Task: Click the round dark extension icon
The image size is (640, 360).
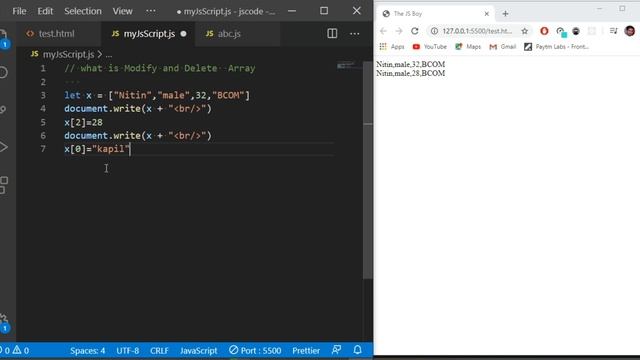Action: (576, 31)
